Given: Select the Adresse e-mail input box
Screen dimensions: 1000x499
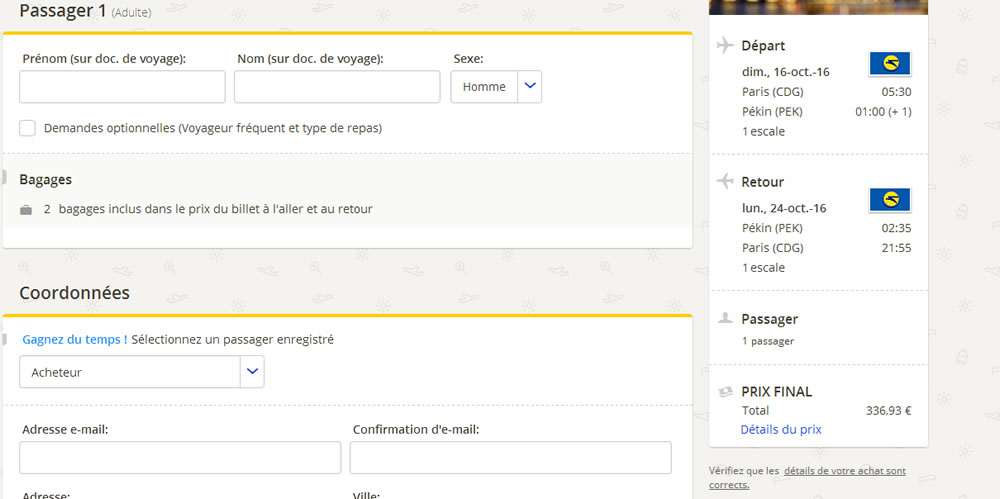Looking at the screenshot, I should (x=180, y=458).
